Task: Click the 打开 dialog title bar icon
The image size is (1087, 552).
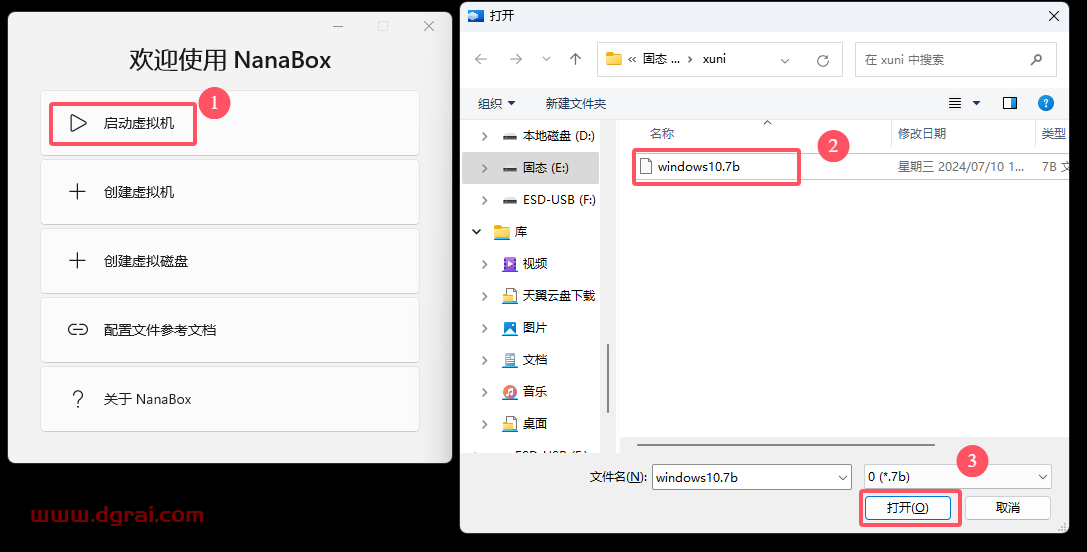Action: (x=476, y=15)
